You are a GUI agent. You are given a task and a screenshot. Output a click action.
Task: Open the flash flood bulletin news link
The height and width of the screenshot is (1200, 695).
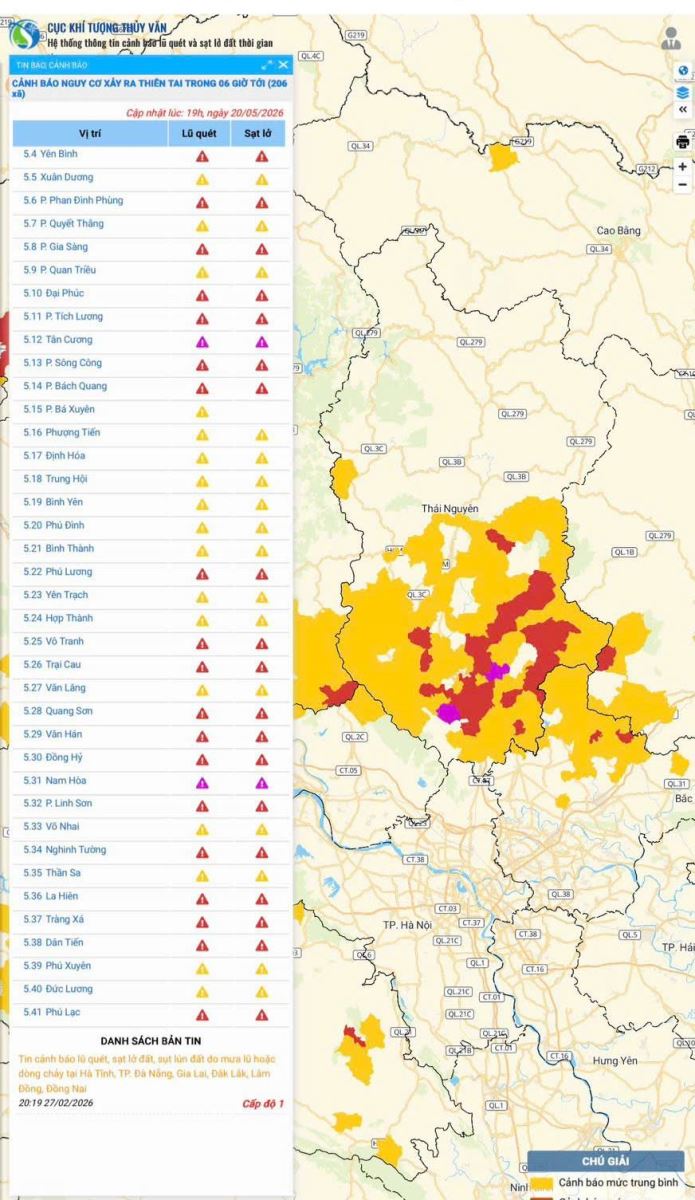[x=151, y=1073]
